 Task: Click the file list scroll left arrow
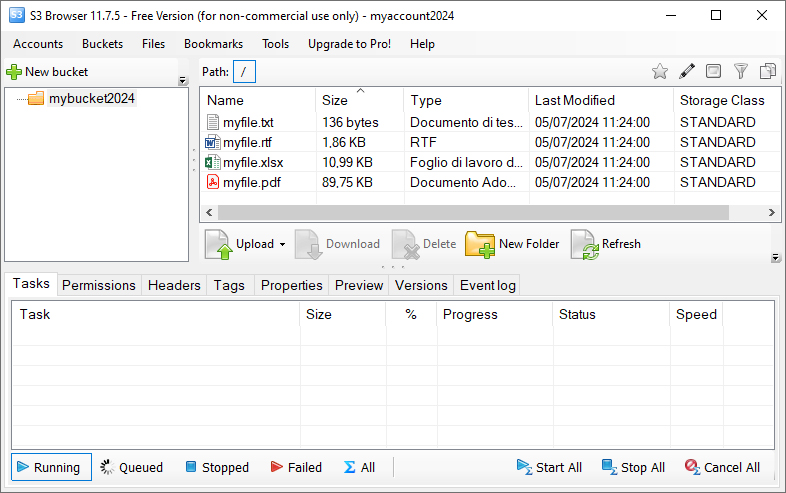pos(209,213)
